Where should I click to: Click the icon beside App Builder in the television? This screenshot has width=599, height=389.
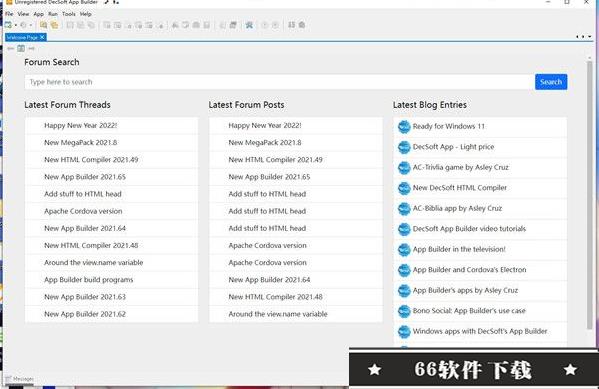coord(404,250)
